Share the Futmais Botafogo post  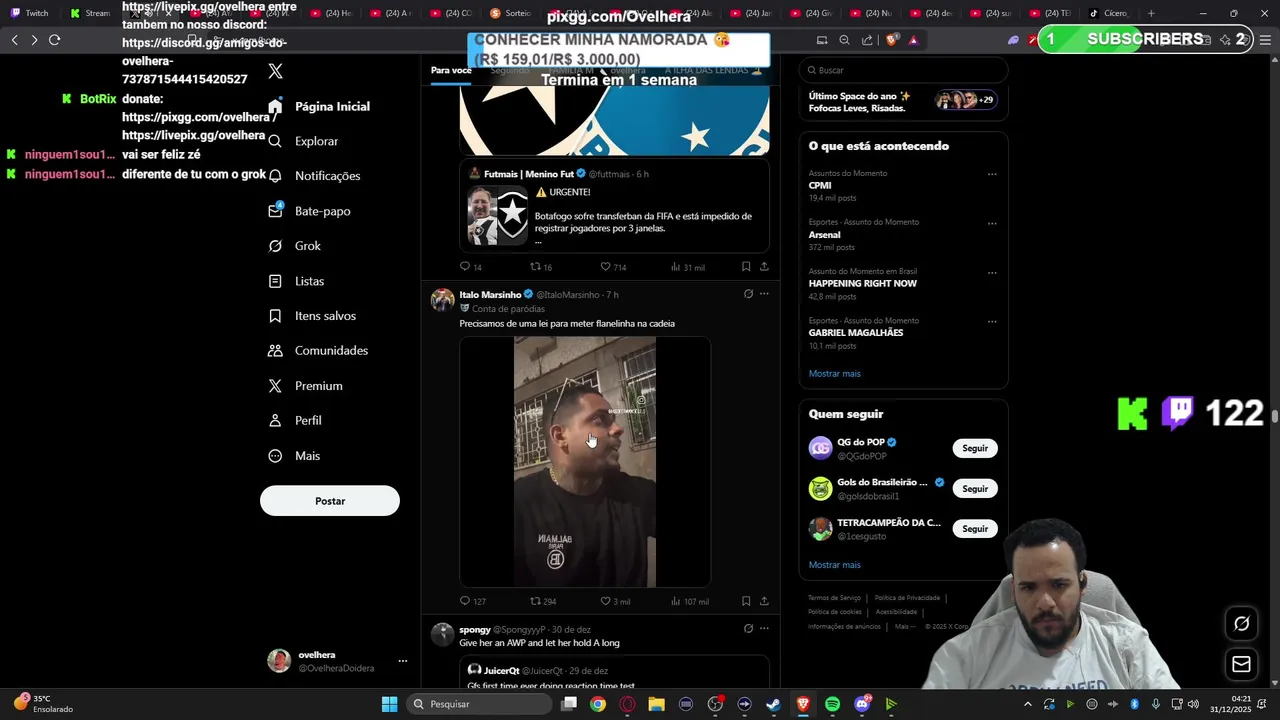click(x=764, y=267)
